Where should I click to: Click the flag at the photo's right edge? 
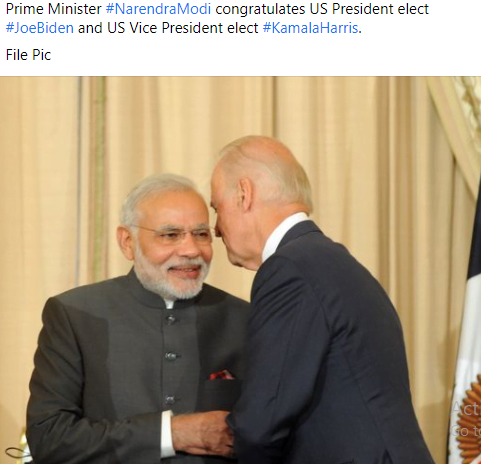click(x=468, y=333)
